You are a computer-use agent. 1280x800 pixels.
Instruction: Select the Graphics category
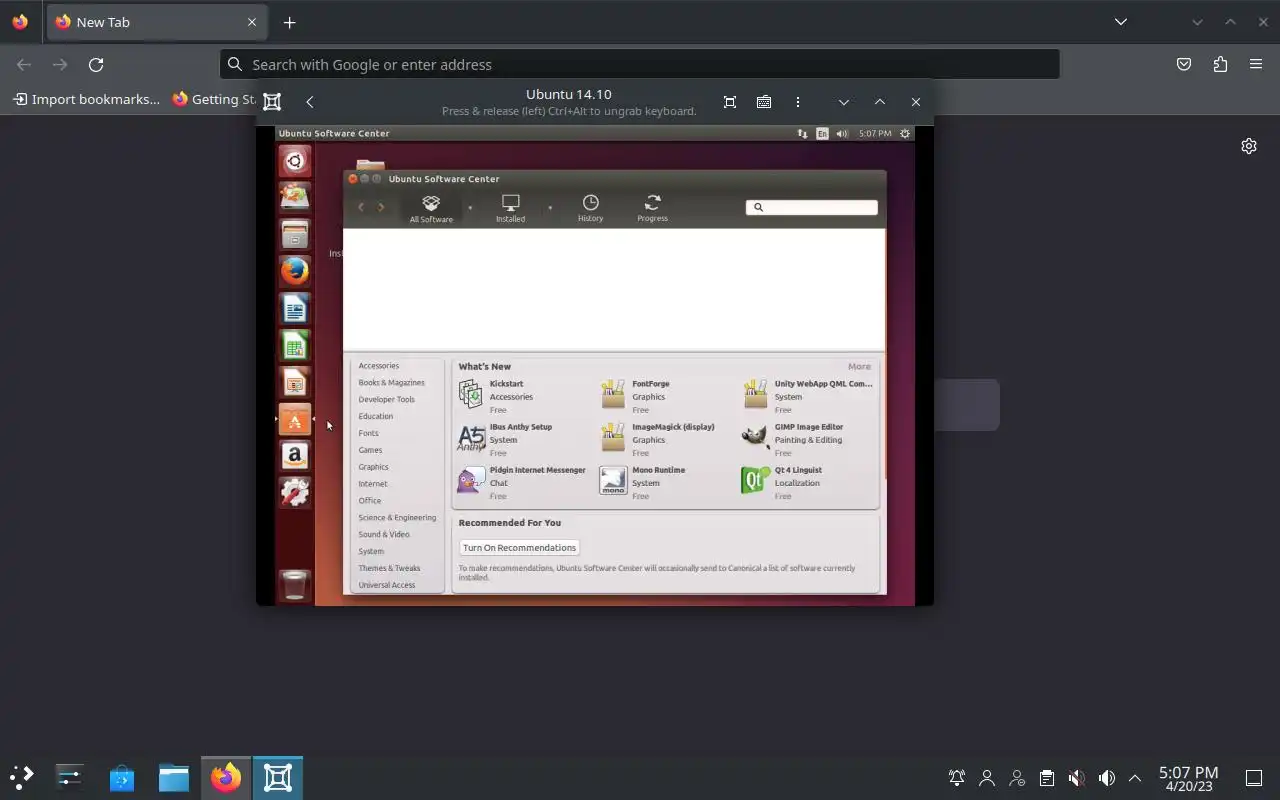coord(374,467)
